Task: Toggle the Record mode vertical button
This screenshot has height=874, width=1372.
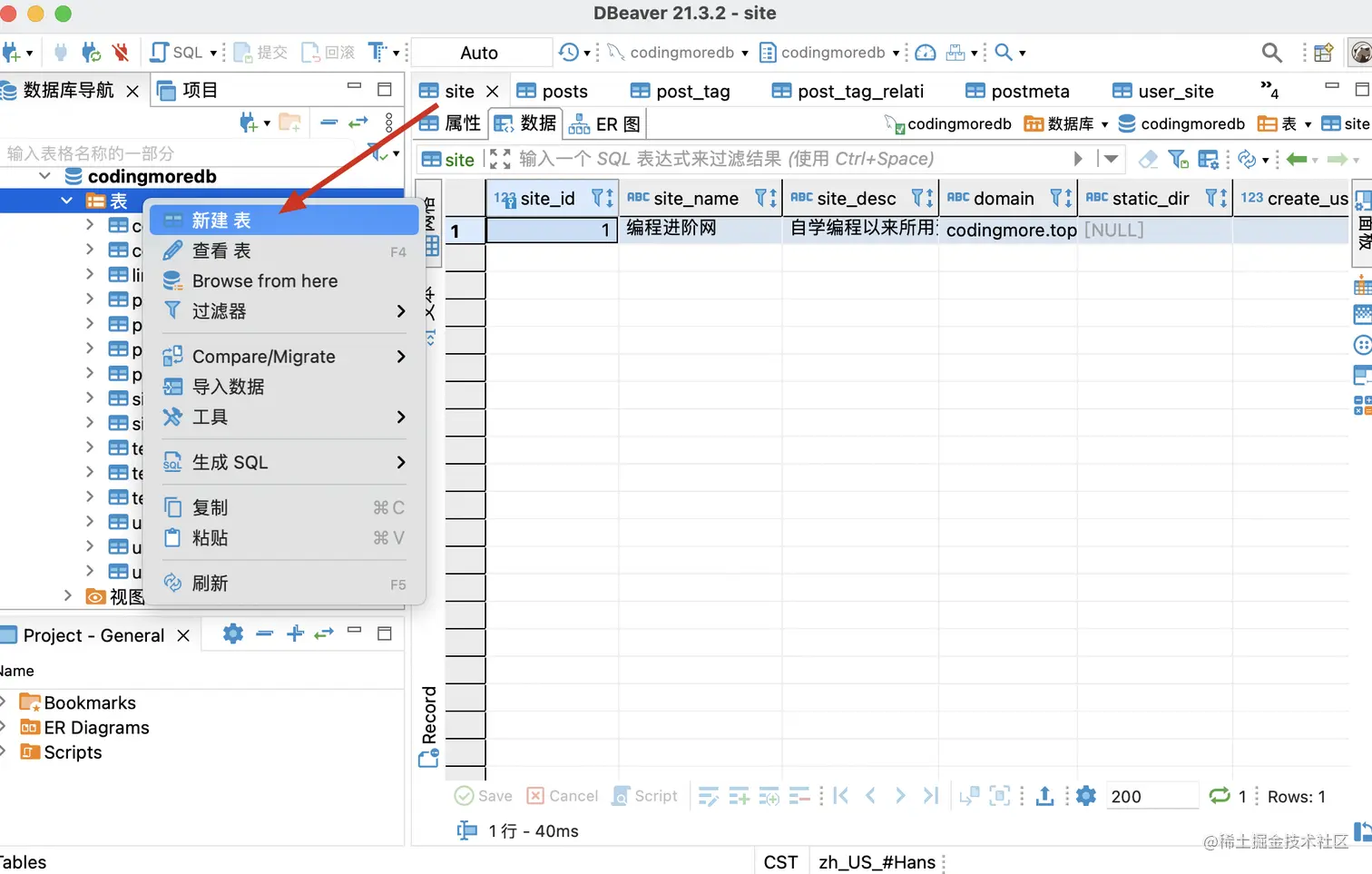Action: click(x=429, y=726)
